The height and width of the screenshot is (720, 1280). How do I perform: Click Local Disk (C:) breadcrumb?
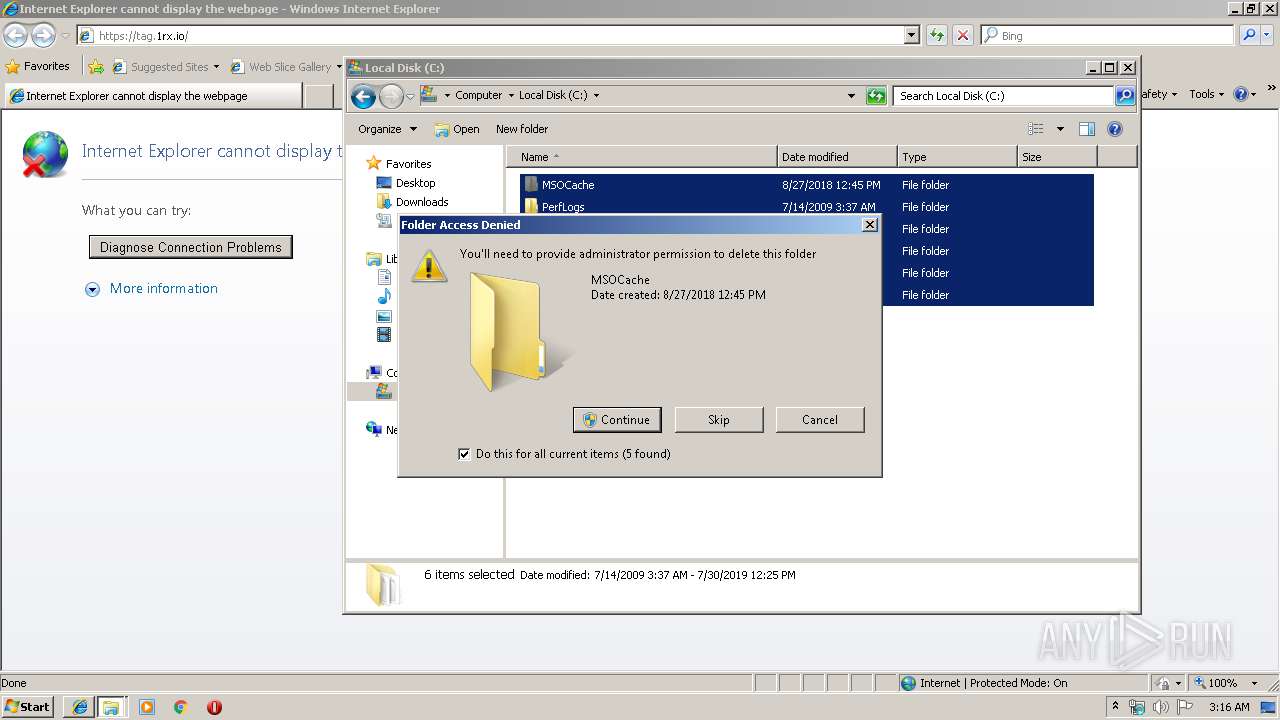point(553,96)
